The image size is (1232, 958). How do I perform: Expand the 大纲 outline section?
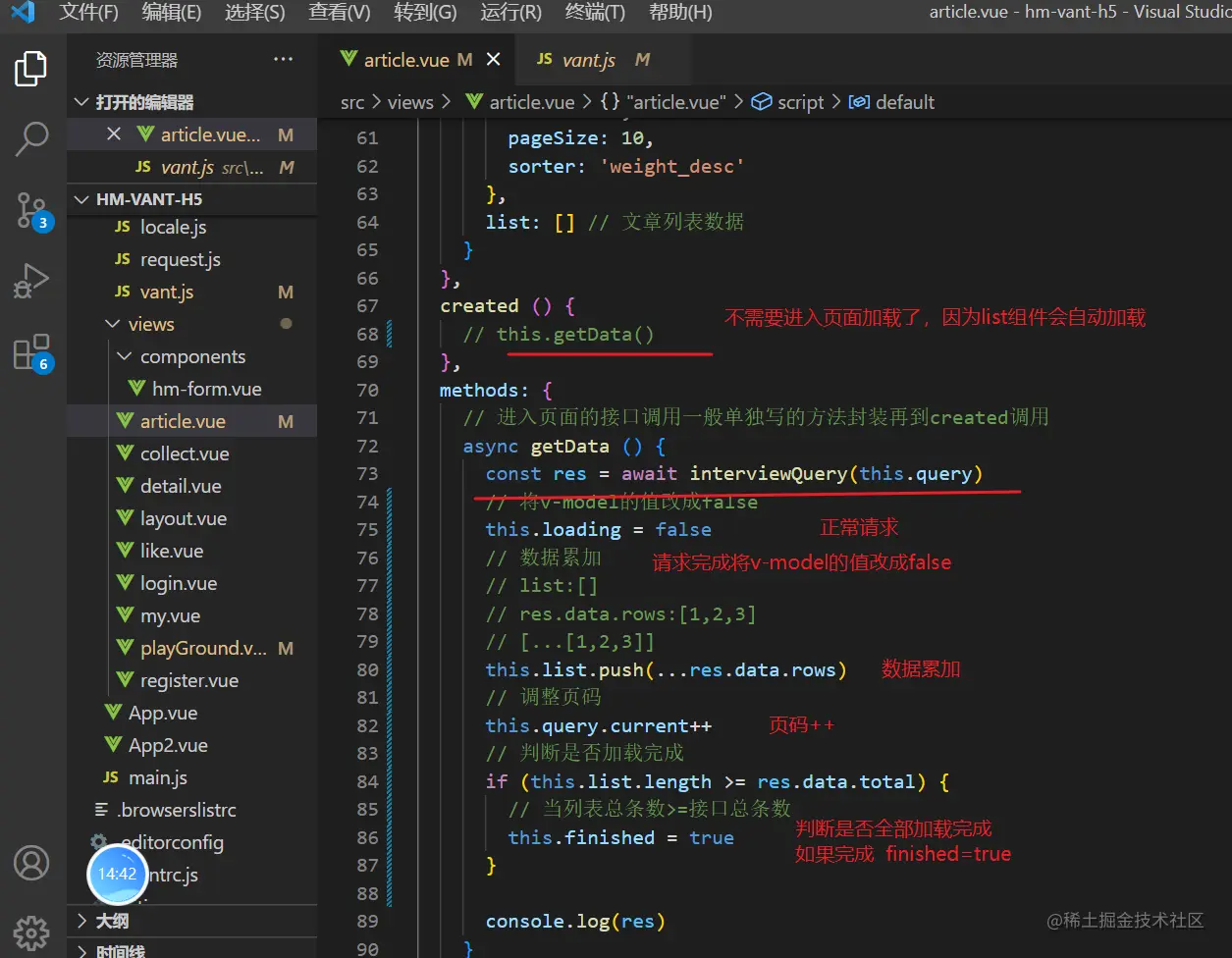coord(81,921)
